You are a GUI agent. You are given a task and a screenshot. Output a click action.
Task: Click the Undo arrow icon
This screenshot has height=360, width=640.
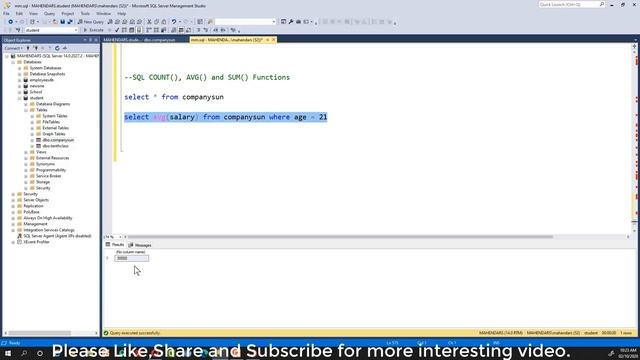pos(173,22)
